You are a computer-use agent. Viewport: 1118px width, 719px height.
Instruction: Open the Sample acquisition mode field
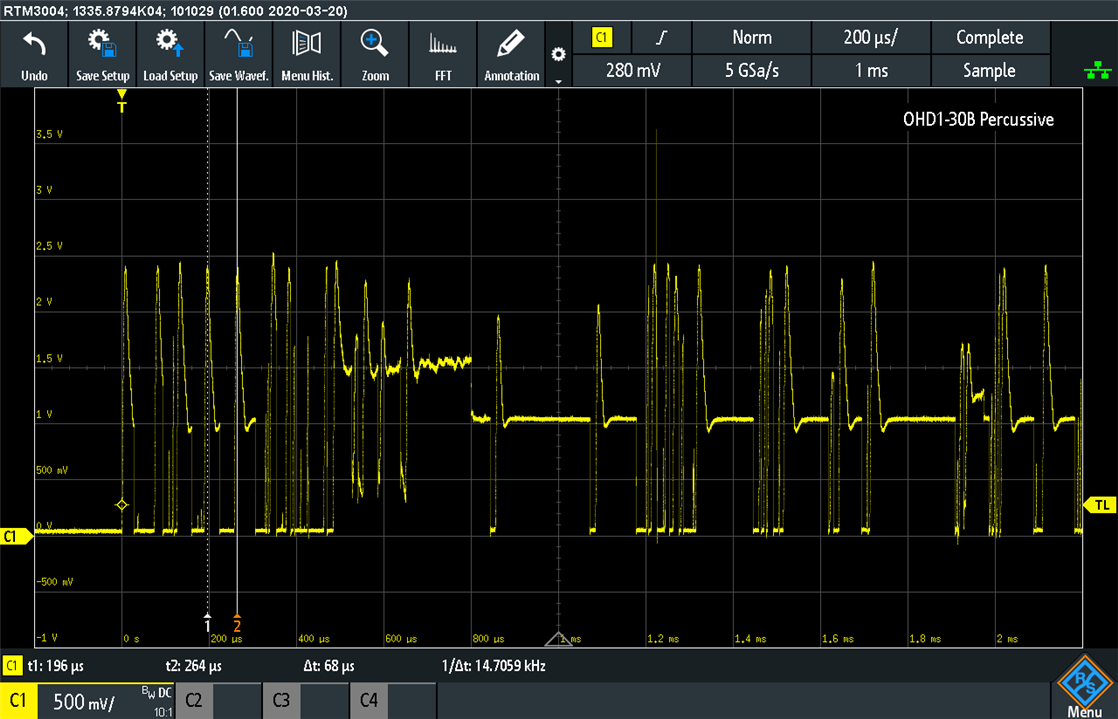coord(990,71)
